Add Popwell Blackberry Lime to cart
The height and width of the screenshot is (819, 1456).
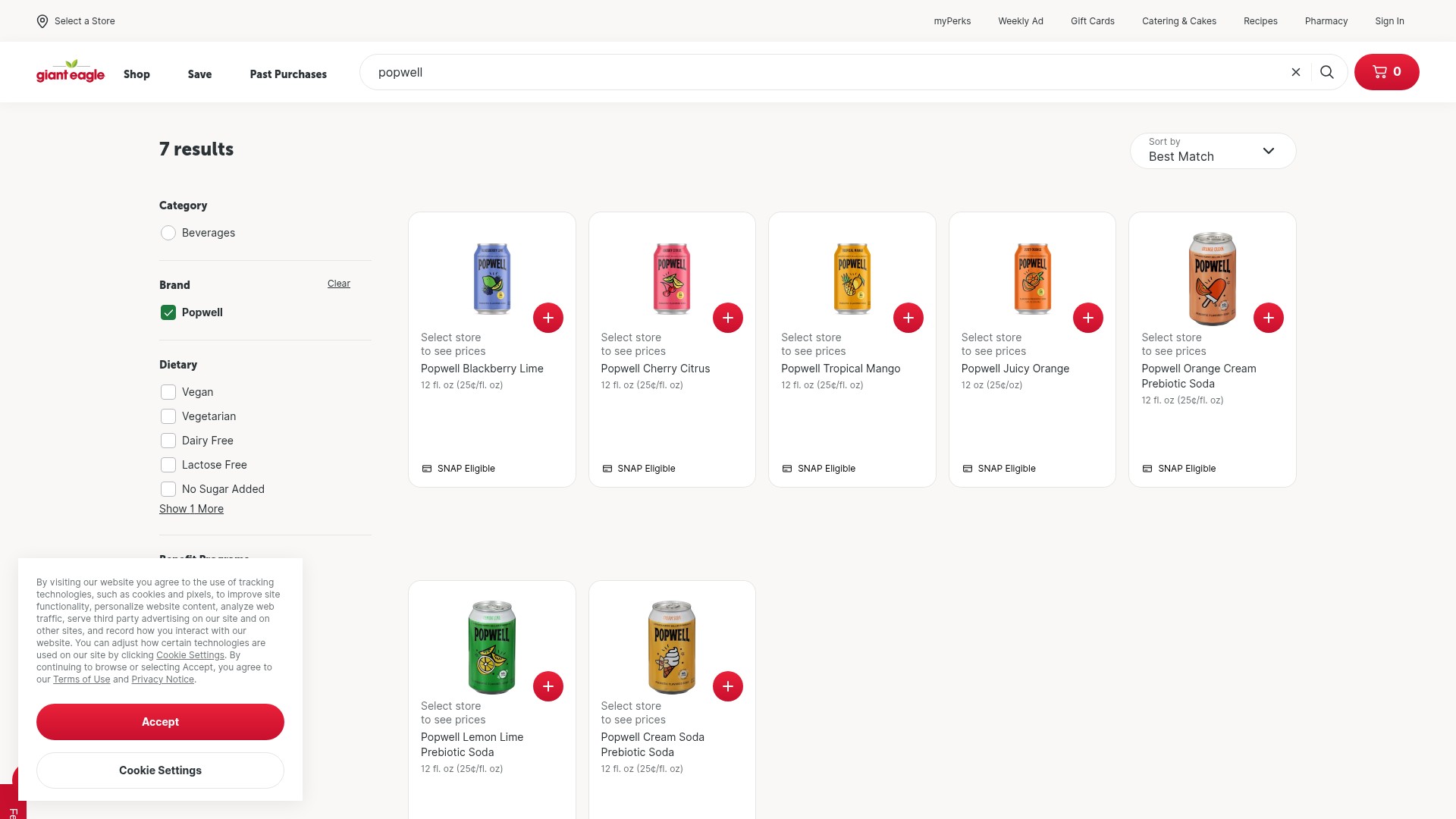tap(548, 318)
